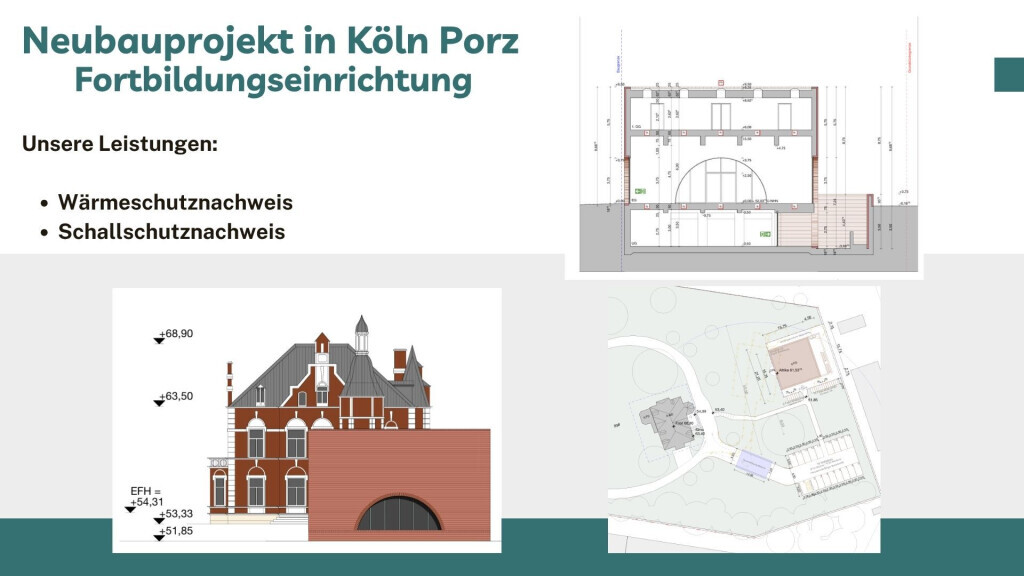
Task: Select the green emergency exit icon in the section drawing
Action: (x=640, y=191)
